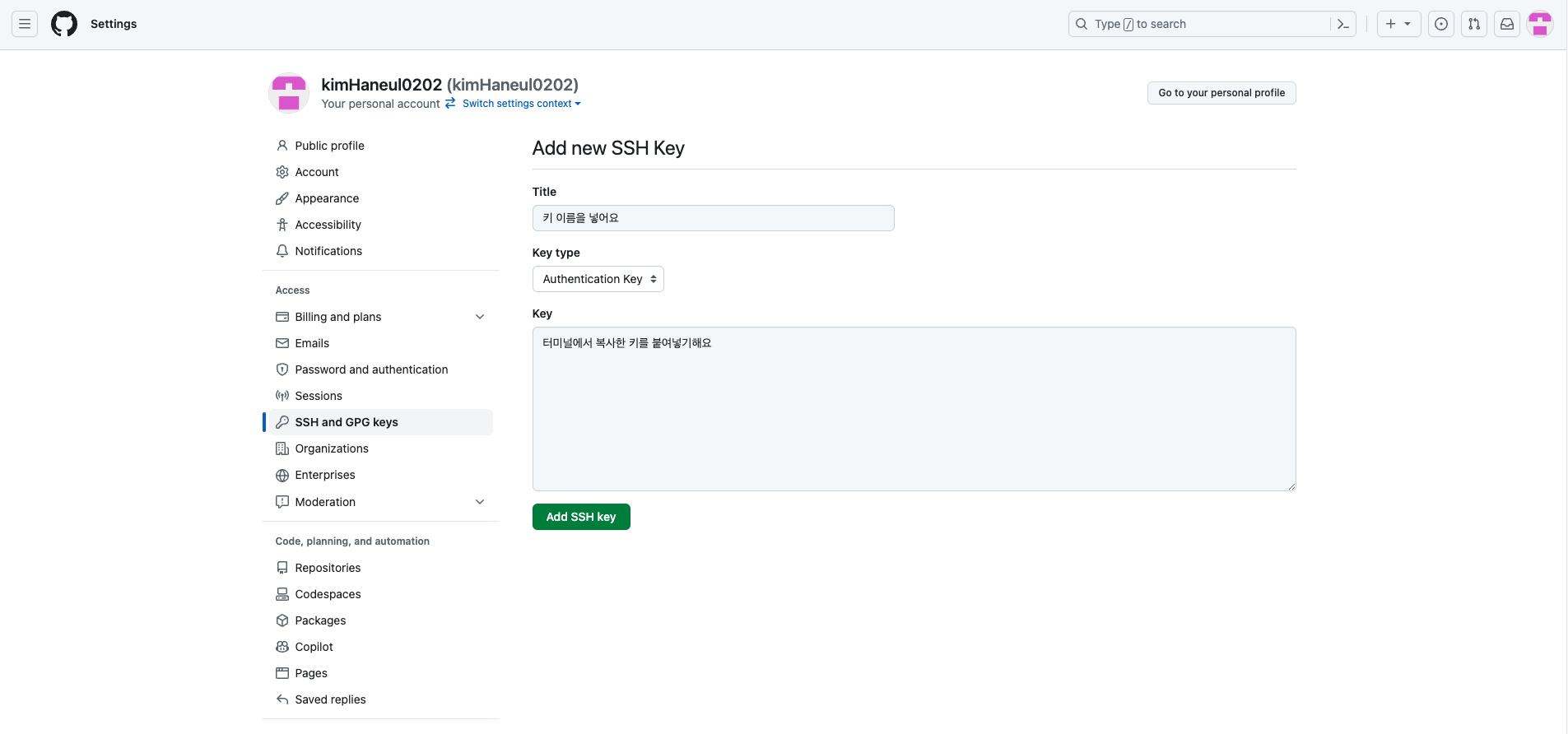Open Account settings page

pos(381,172)
